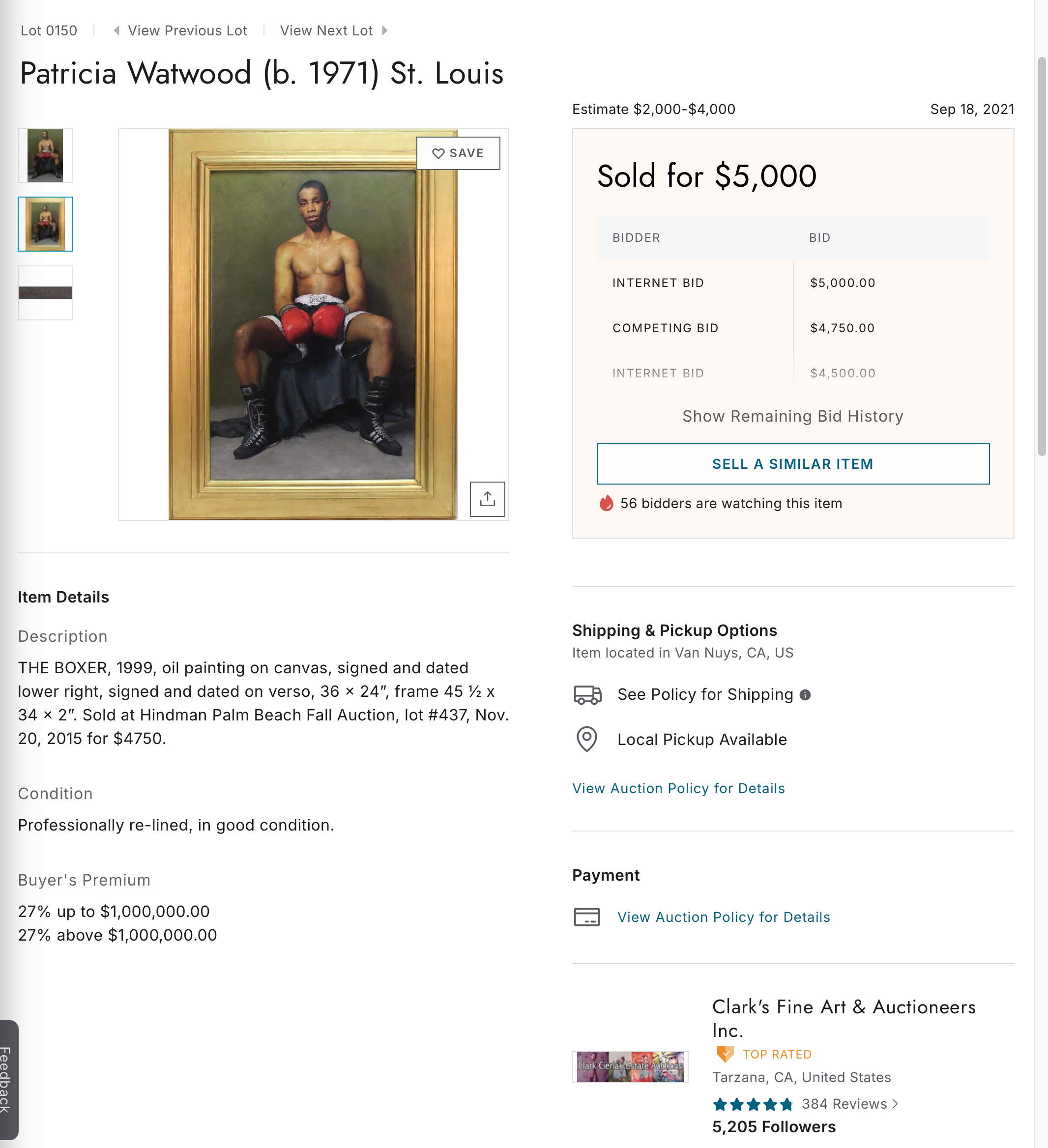The image size is (1048, 1148).
Task: Click the share/export icon on the image
Action: pos(487,498)
